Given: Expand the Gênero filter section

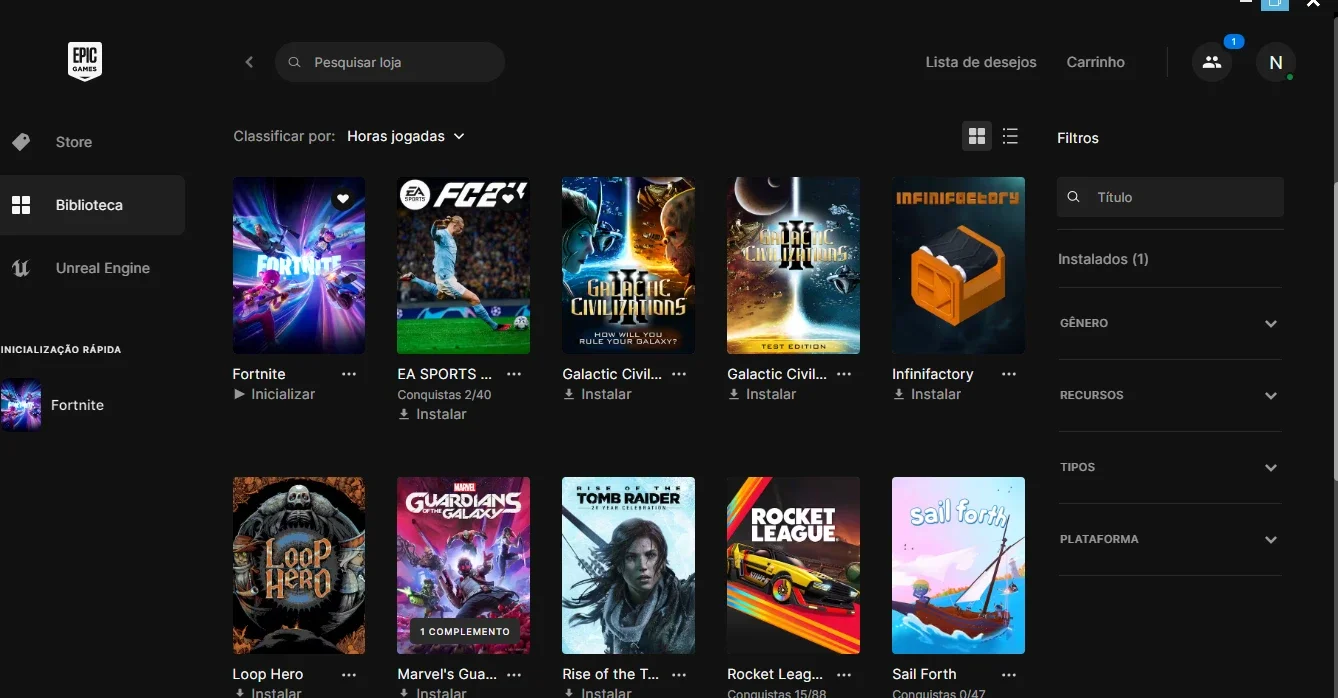Looking at the screenshot, I should click(x=1169, y=323).
